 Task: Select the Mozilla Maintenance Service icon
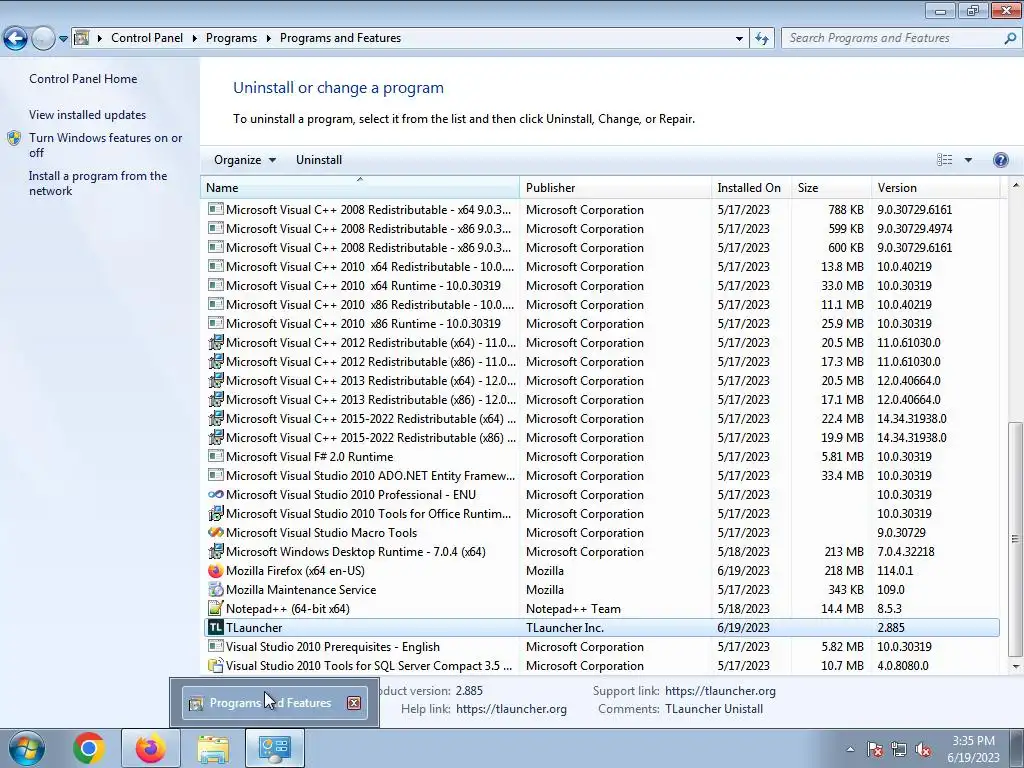coord(216,590)
